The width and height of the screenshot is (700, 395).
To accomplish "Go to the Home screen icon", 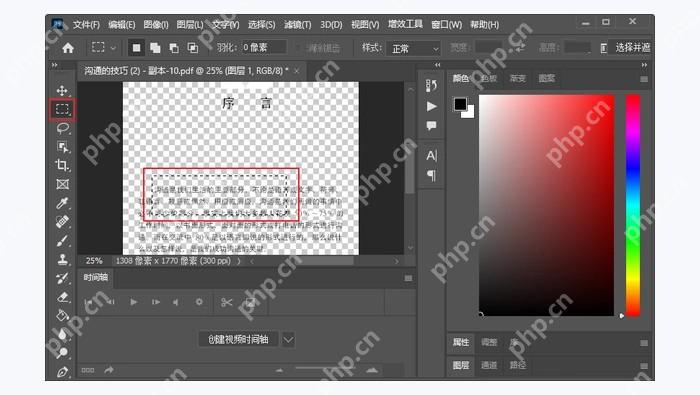I will click(68, 48).
